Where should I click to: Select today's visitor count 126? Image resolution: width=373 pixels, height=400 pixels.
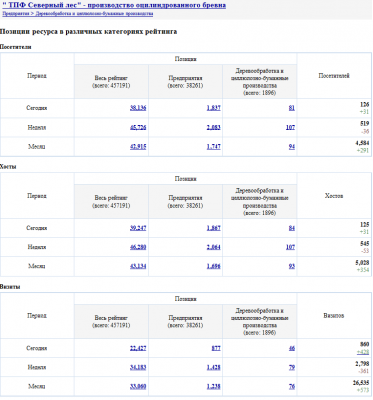click(x=365, y=105)
